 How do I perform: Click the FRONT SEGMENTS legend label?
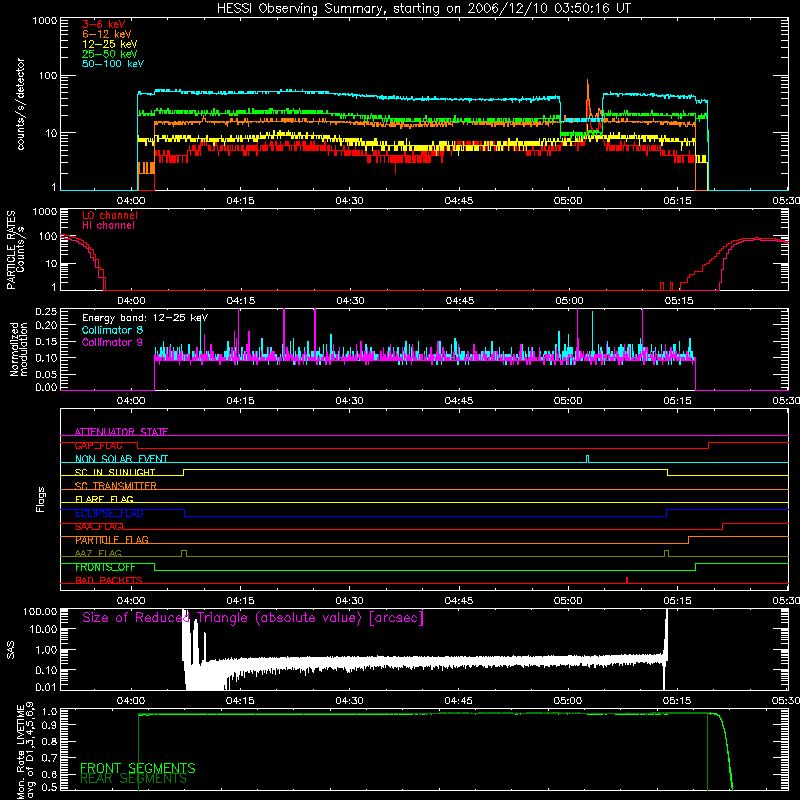(x=138, y=768)
